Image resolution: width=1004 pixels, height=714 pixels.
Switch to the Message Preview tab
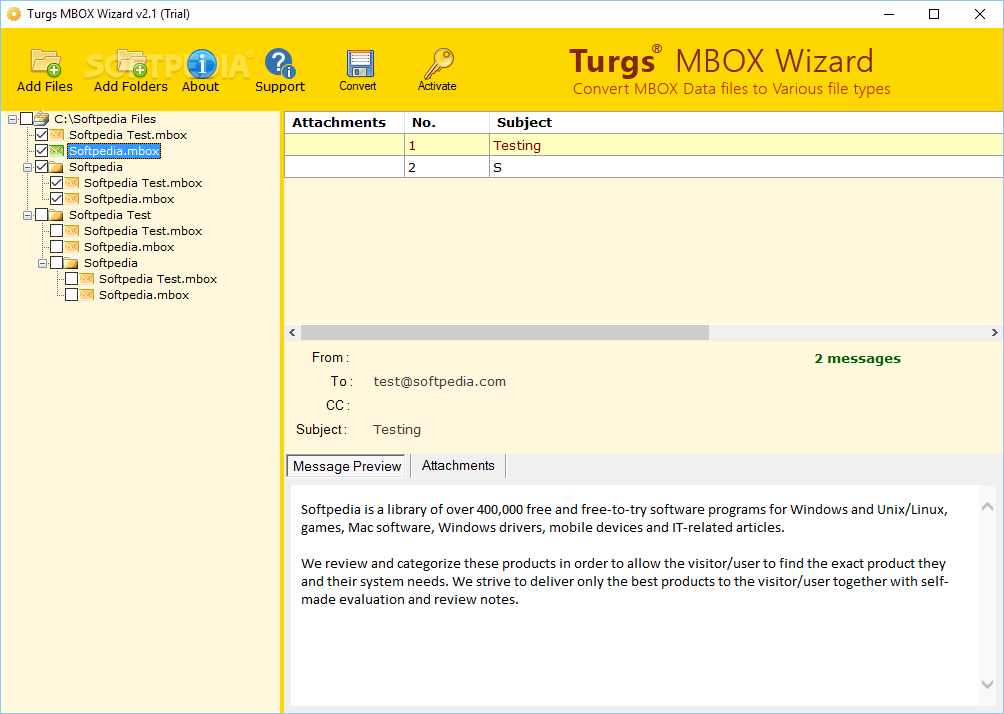tap(346, 466)
